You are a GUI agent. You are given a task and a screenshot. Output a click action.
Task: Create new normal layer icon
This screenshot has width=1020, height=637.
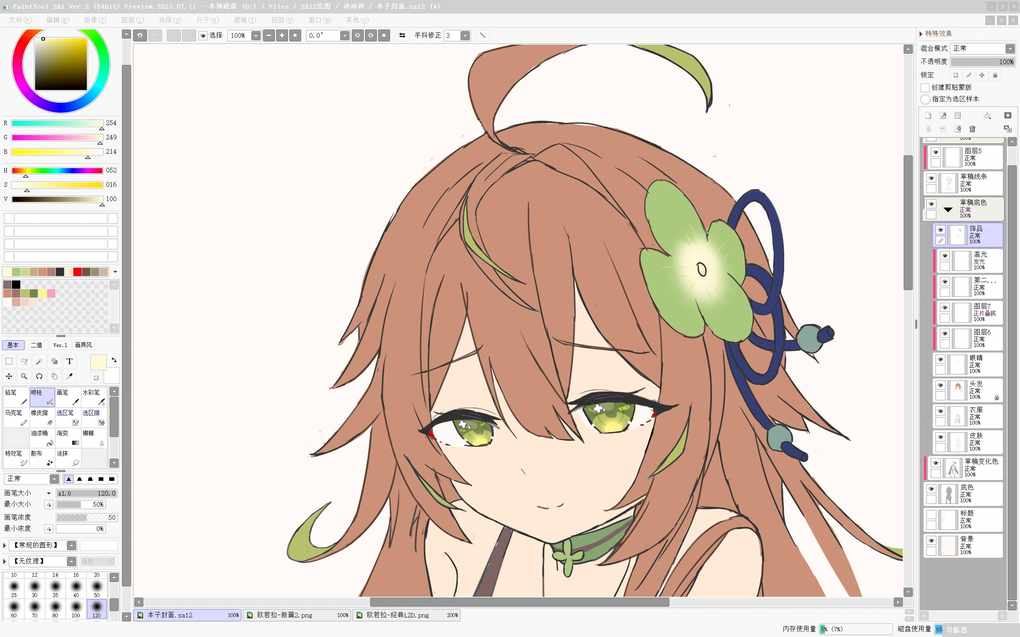tap(928, 116)
